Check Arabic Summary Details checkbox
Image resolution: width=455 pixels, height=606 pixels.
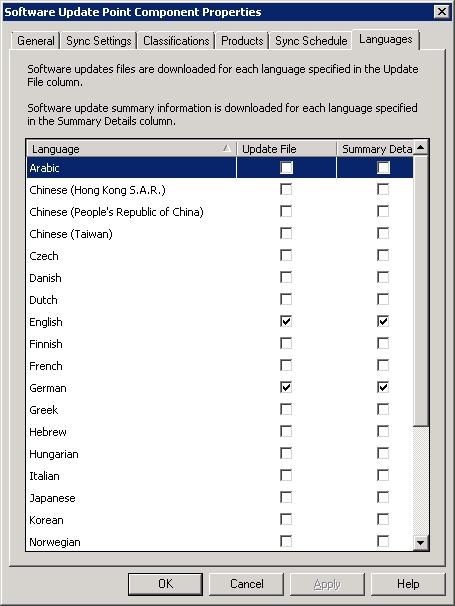pos(383,168)
